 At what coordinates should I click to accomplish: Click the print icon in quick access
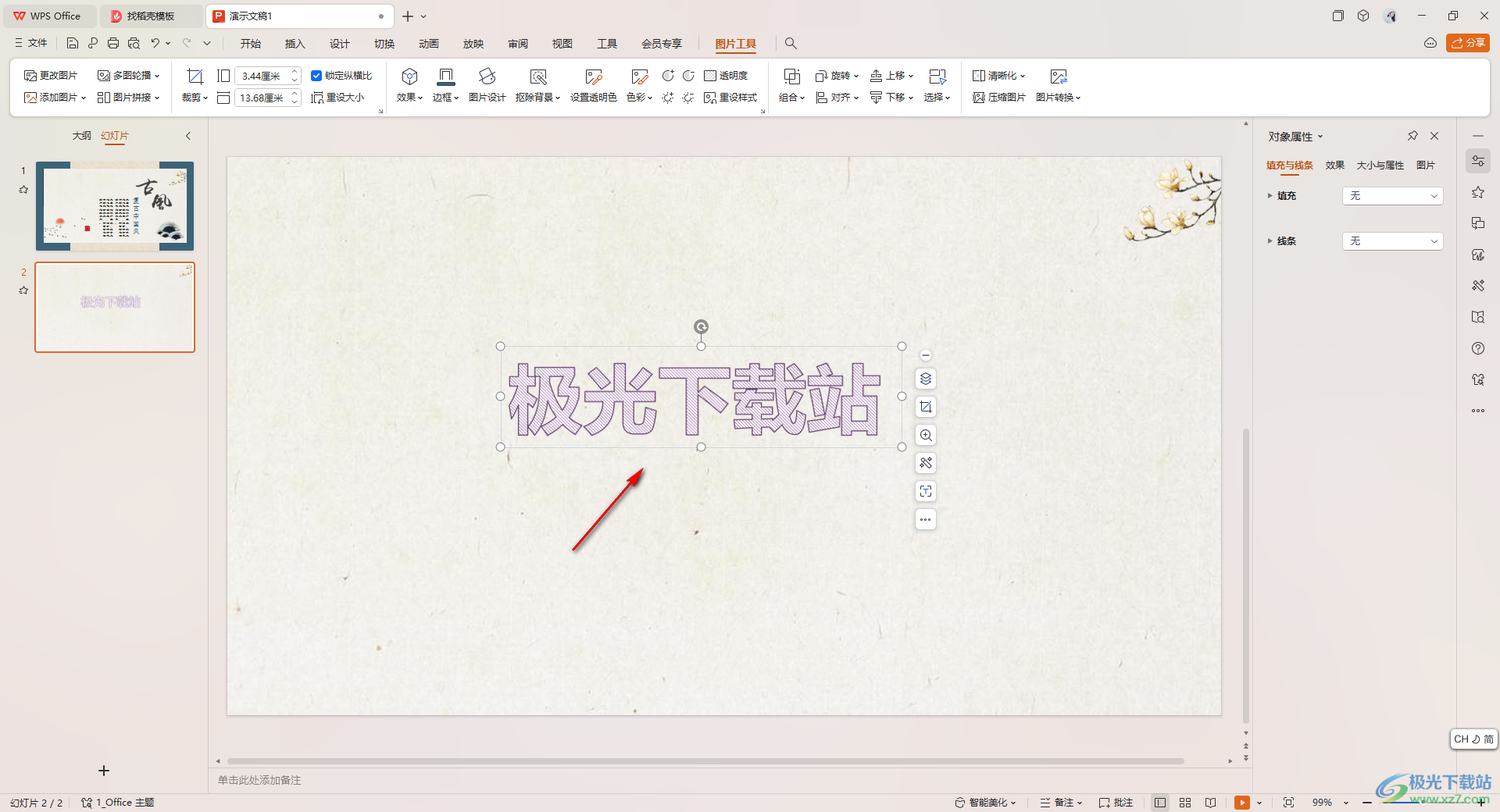(113, 43)
